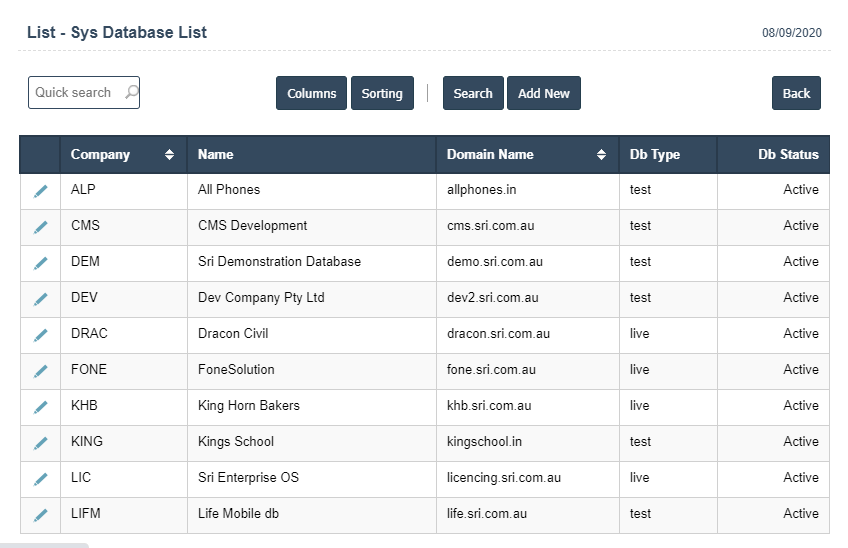
Task: Edit the Dracon Civil entry
Action: coord(40,335)
